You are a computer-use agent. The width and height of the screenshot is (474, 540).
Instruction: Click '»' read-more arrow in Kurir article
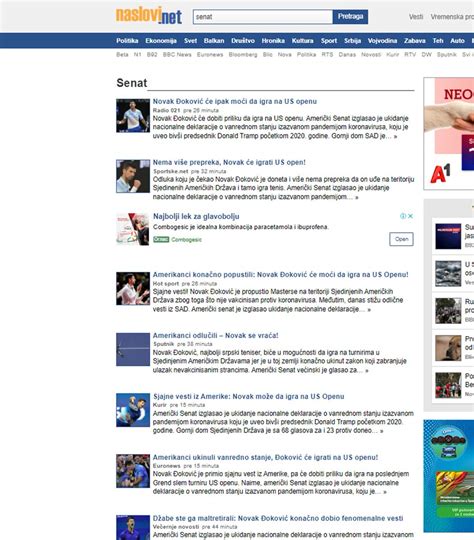pyautogui.click(x=381, y=431)
